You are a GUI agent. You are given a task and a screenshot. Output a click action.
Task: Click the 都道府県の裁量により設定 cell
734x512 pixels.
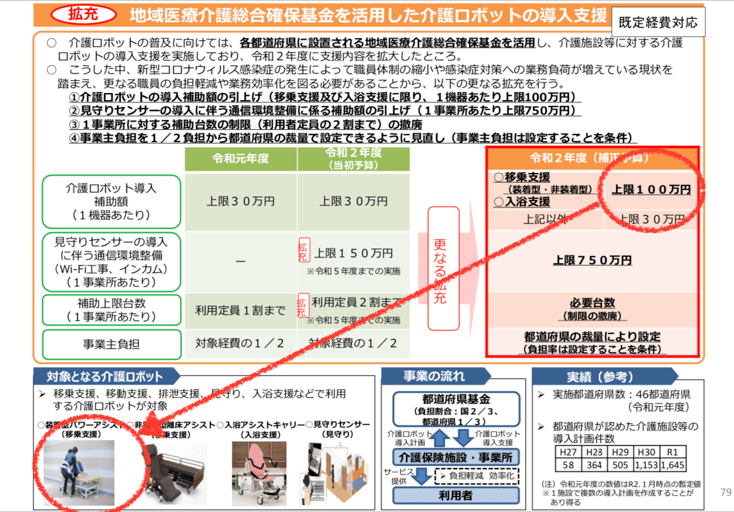592,343
